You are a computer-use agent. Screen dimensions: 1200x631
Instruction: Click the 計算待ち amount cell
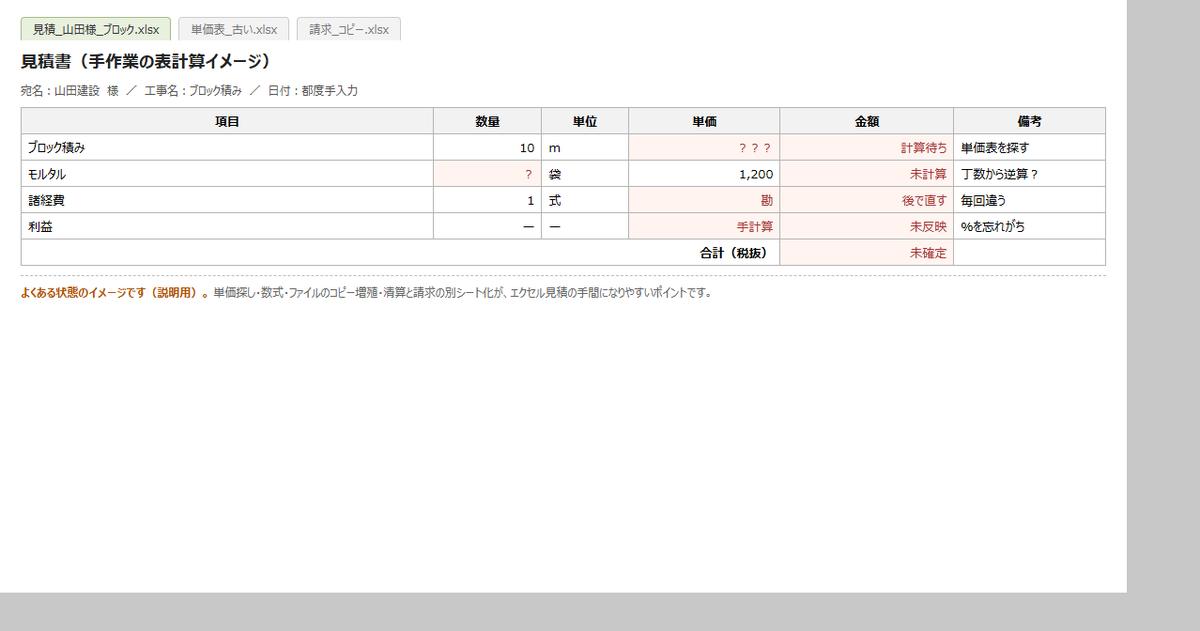coord(867,147)
